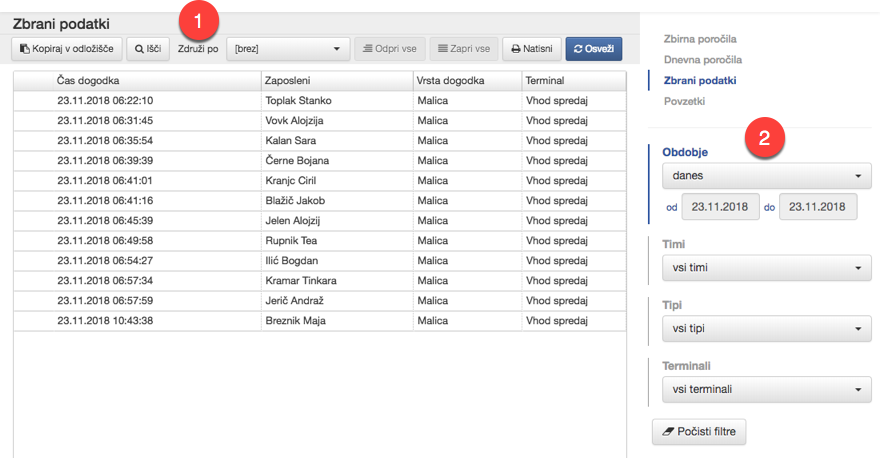Image resolution: width=880 pixels, height=458 pixels.
Task: Expand the Obdobje danes dropdown
Action: [x=767, y=176]
